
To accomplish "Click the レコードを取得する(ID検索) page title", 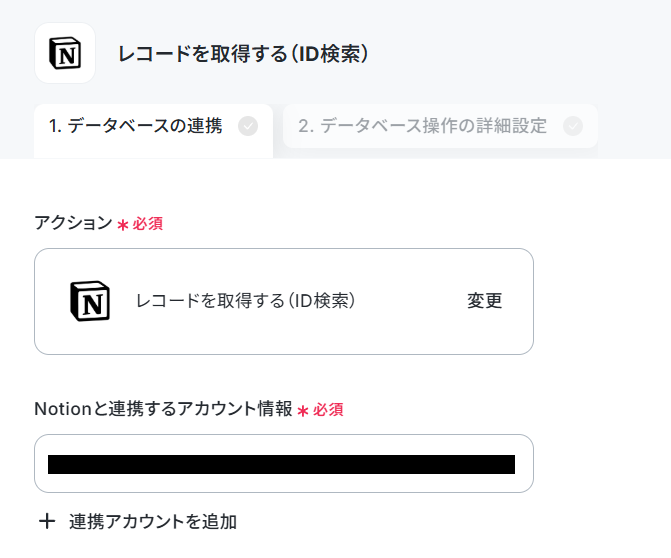I will (x=243, y=54).
